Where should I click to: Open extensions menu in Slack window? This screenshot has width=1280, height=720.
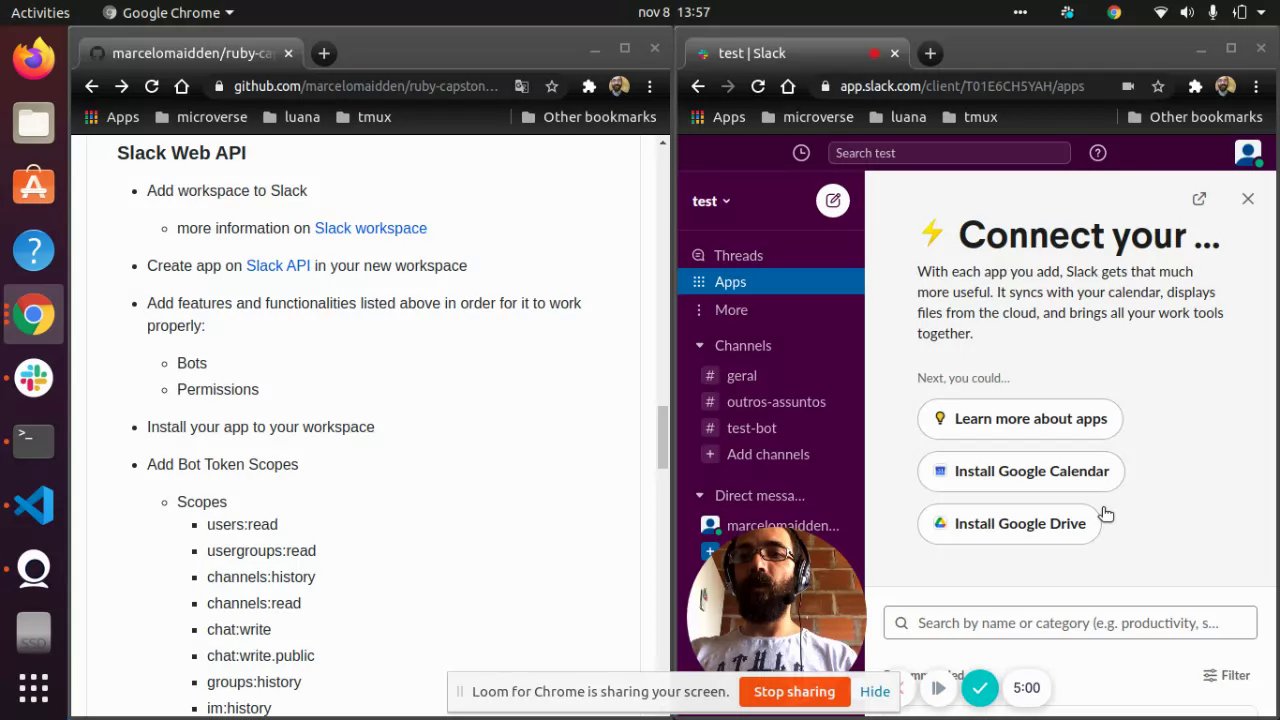coord(1195,87)
